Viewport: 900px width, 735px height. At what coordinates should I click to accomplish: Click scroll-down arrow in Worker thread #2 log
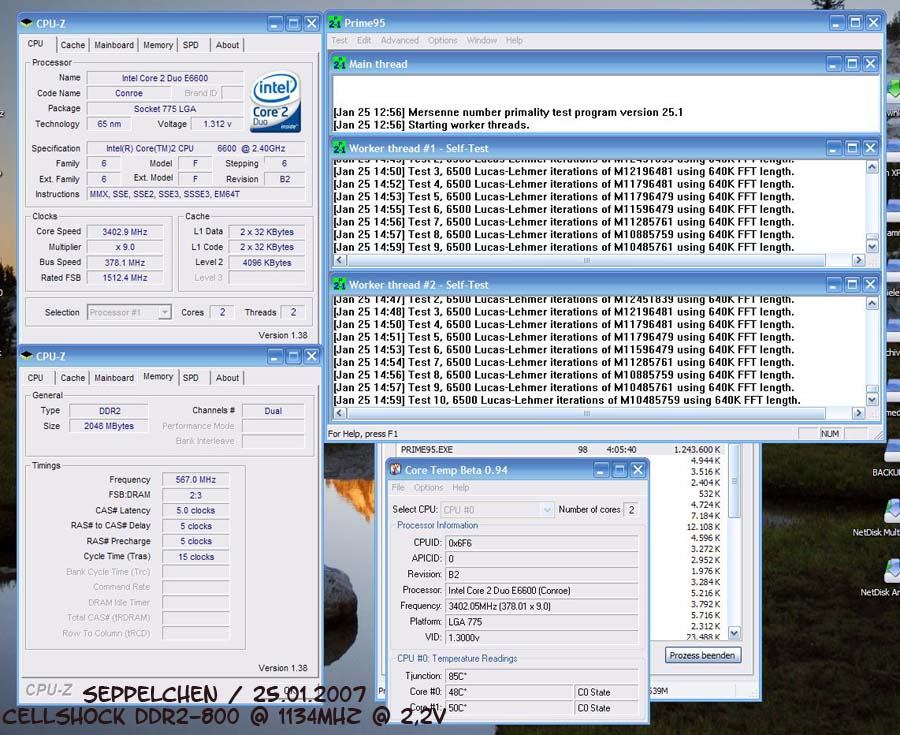click(x=872, y=399)
